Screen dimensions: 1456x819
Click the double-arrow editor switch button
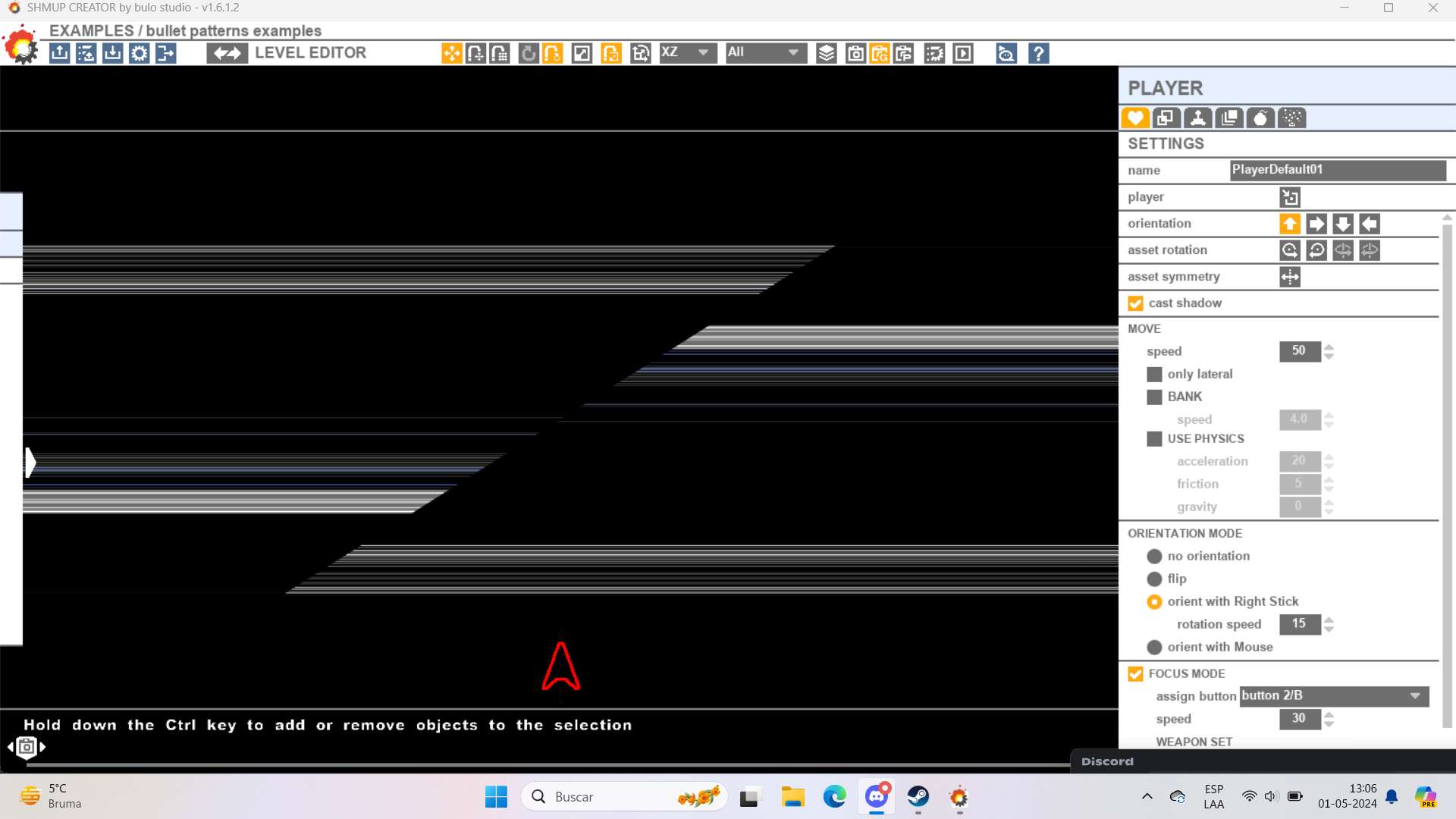(227, 53)
